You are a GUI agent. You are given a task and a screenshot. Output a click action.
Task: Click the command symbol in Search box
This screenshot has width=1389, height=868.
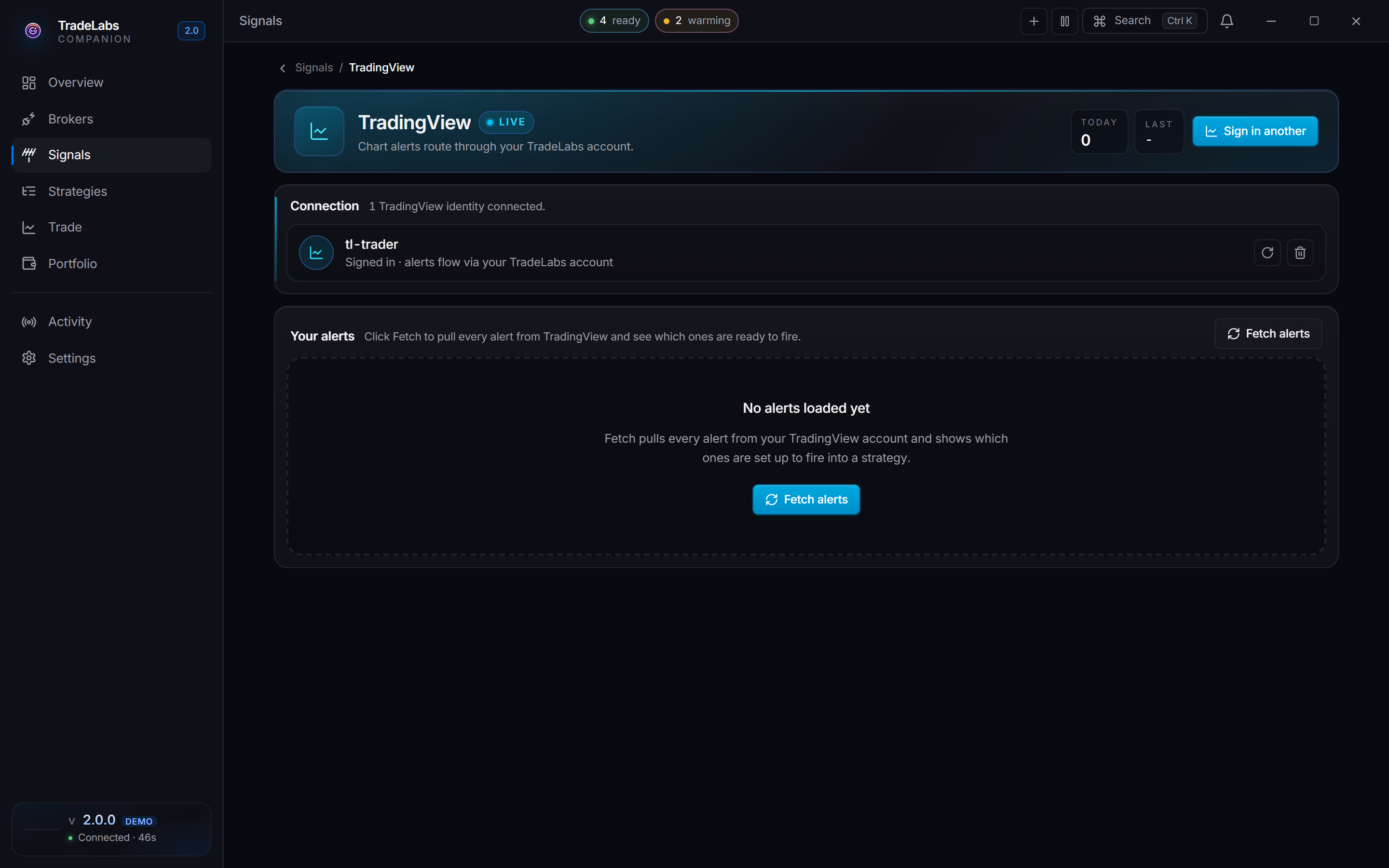(1099, 21)
